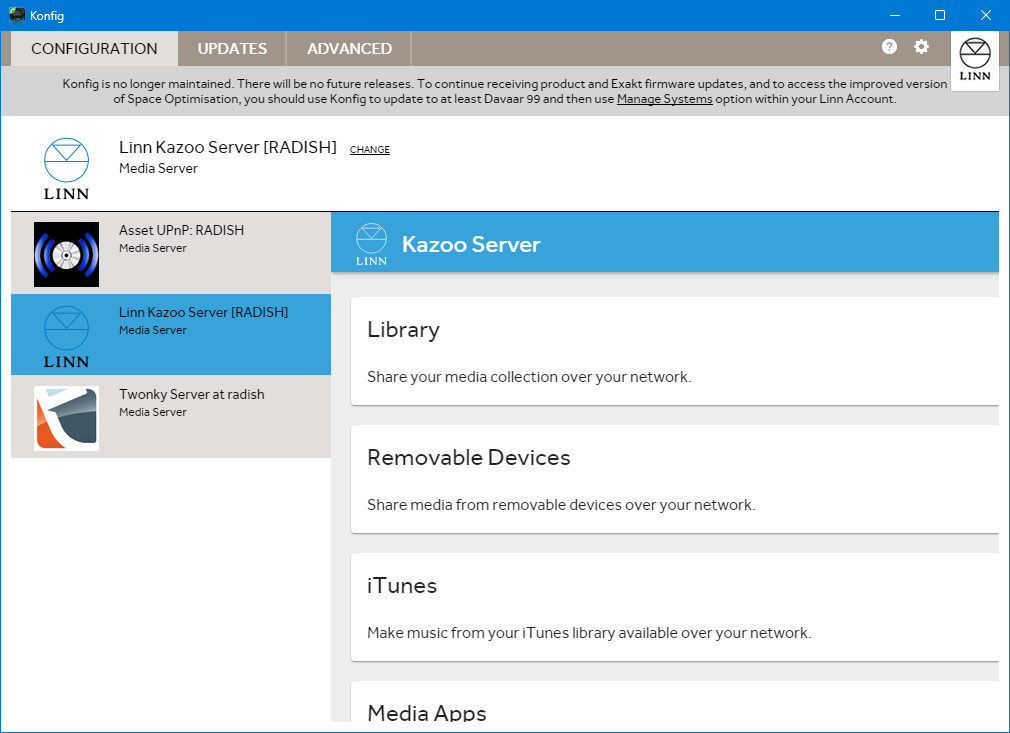Click the Konfig app icon in the title bar
Image resolution: width=1010 pixels, height=733 pixels.
coord(17,15)
